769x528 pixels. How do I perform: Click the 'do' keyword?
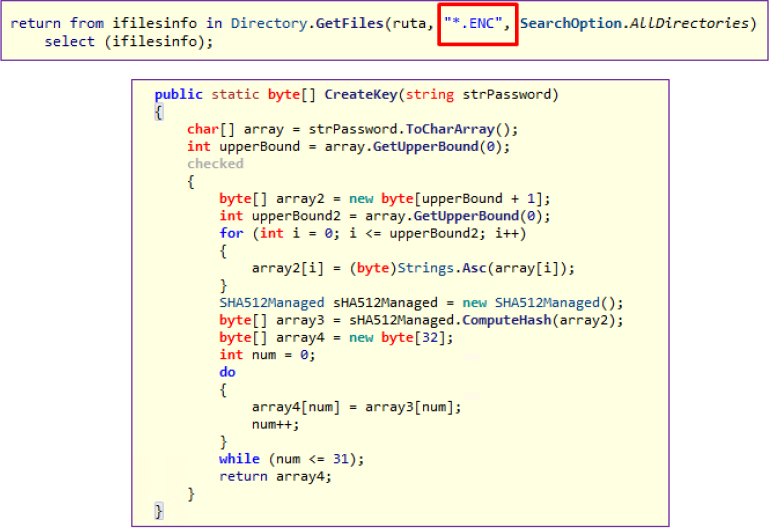pos(227,372)
